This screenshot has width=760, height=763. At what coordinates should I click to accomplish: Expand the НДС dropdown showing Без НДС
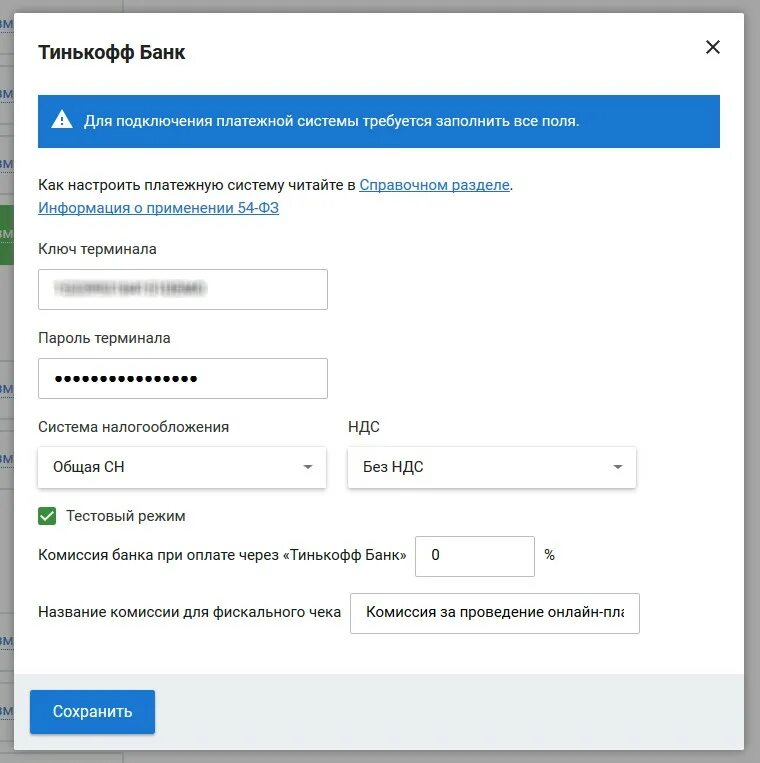[491, 467]
